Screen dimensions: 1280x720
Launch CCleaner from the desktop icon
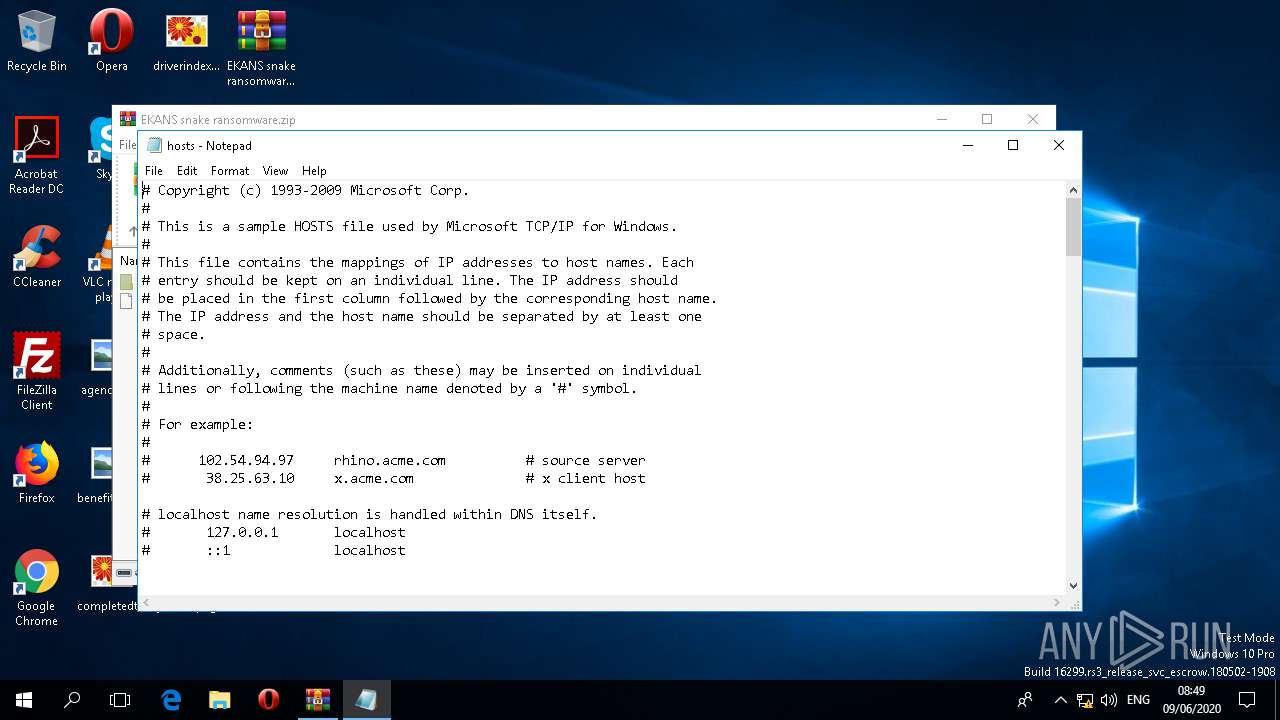[37, 256]
